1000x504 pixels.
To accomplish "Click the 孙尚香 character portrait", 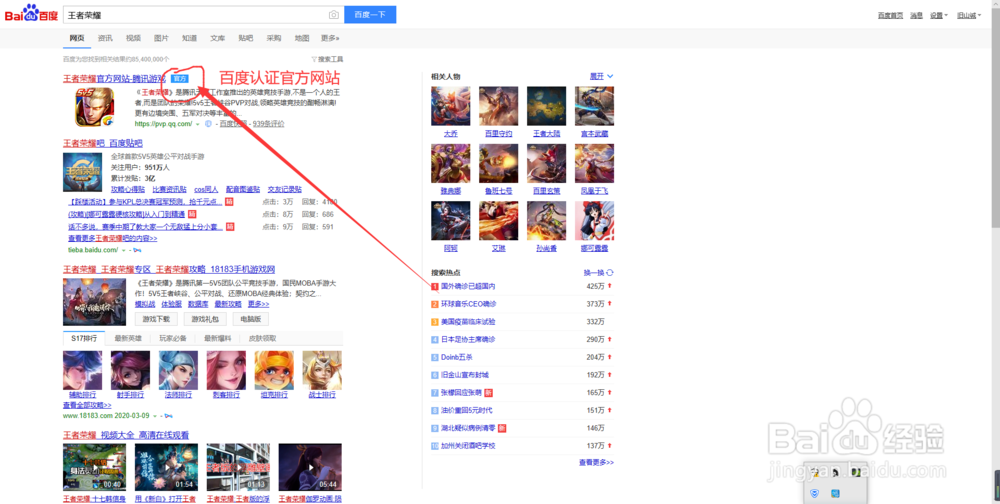I will tap(547, 221).
